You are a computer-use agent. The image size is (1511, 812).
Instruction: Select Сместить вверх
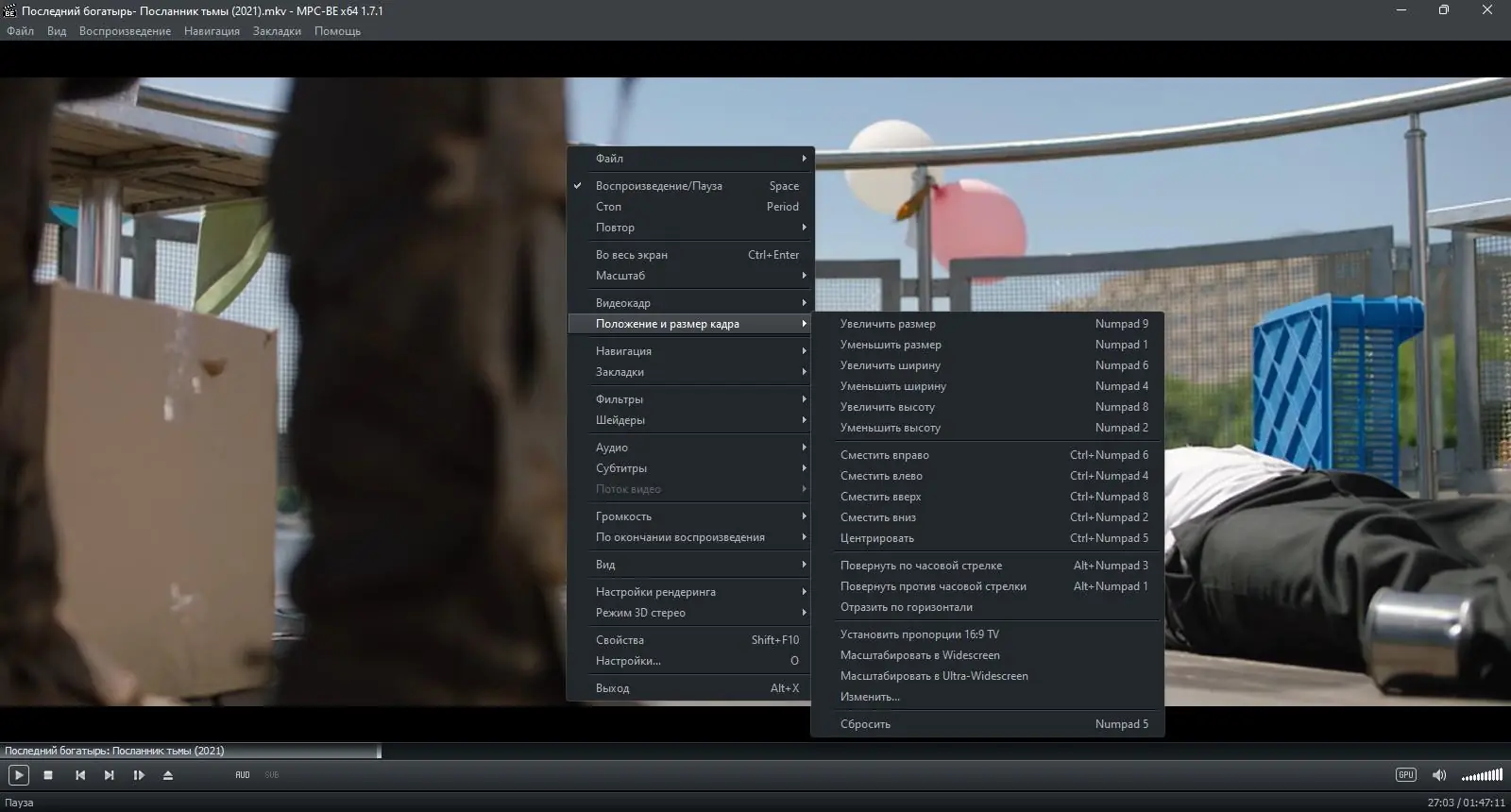[x=988, y=497]
